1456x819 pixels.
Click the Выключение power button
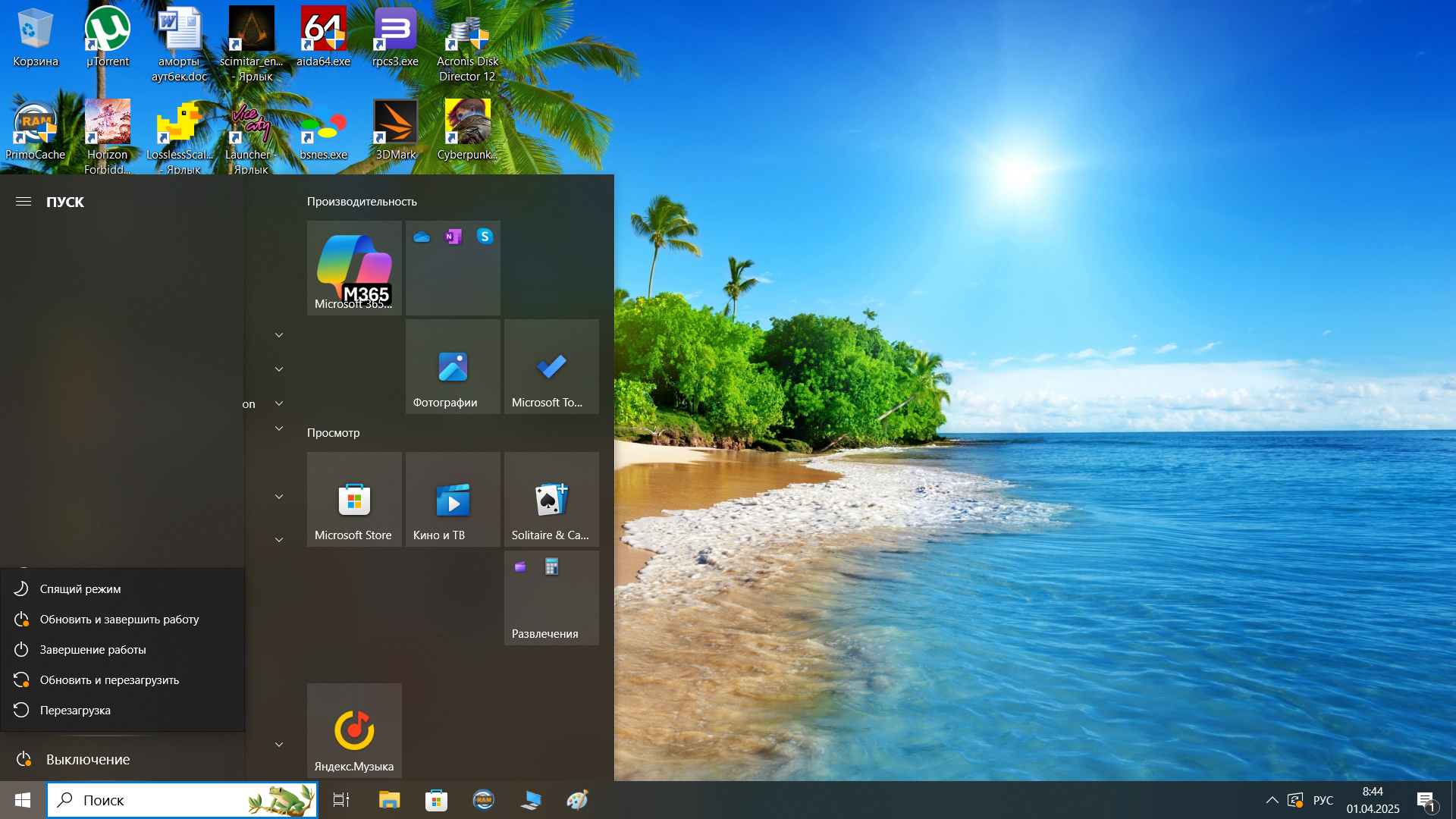point(87,759)
